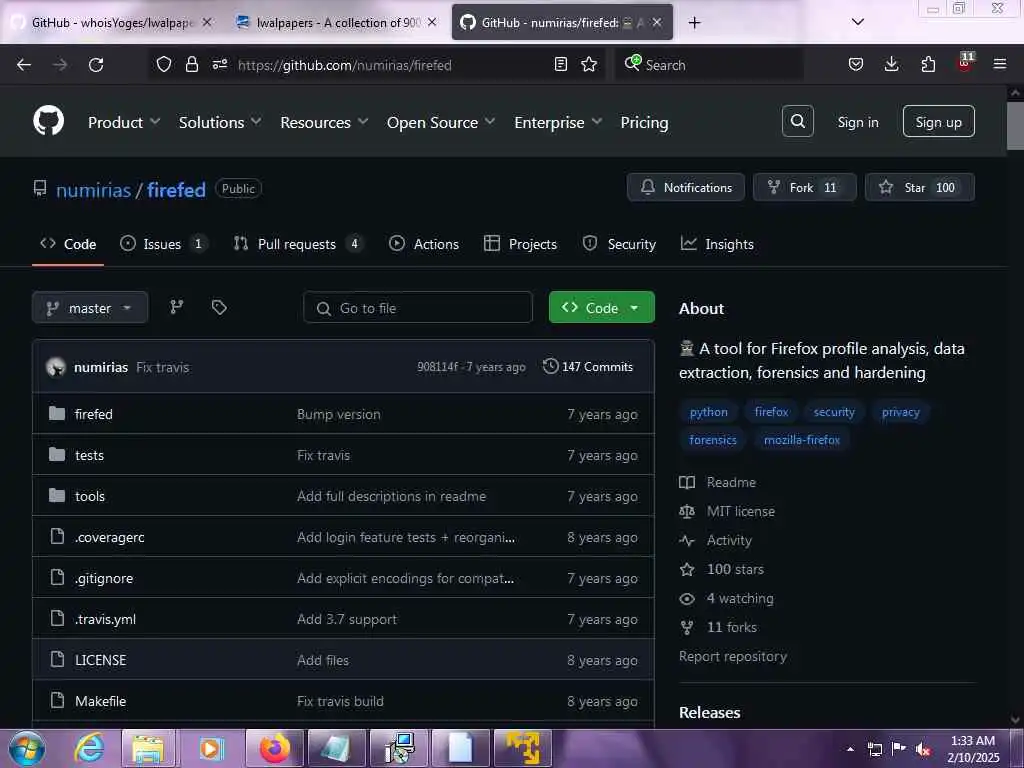Open 147 Commits history link
Screen dimensions: 1024x768
tap(588, 366)
